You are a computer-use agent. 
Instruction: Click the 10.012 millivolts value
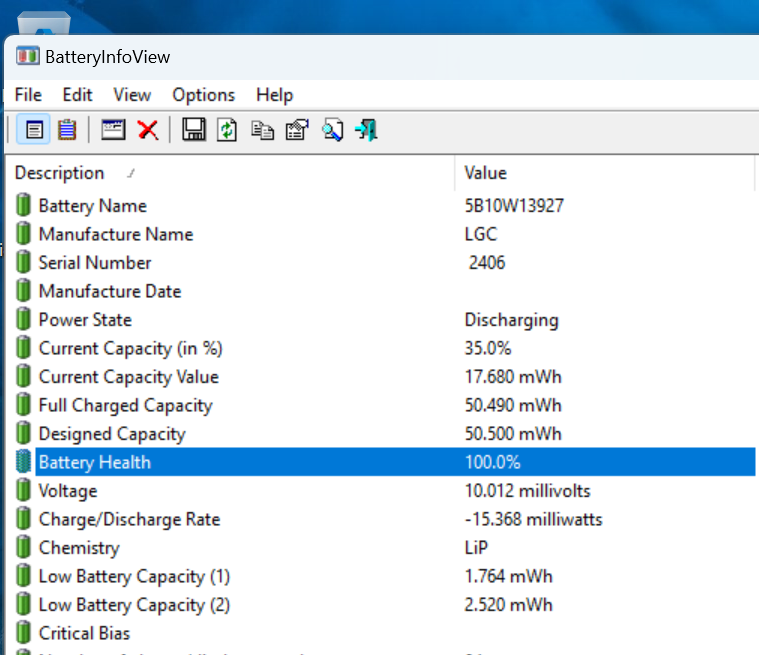[528, 490]
